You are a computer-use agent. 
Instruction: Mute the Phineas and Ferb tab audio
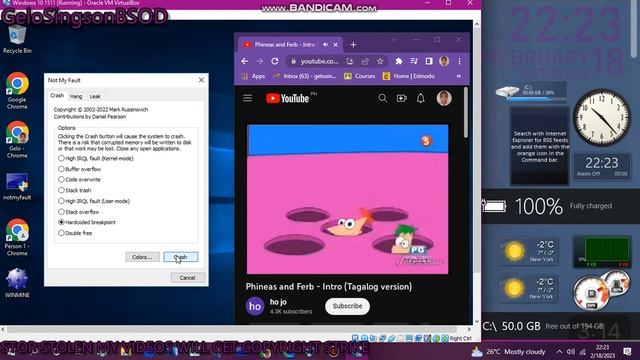pos(325,44)
